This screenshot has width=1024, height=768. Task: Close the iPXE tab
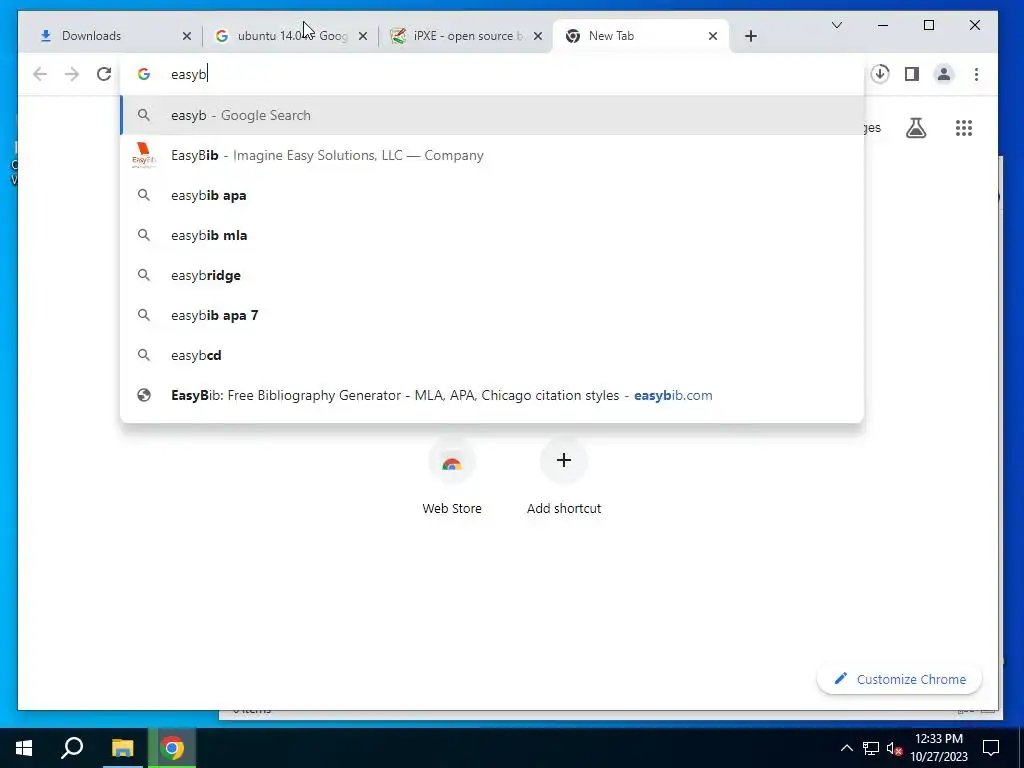pos(538,36)
